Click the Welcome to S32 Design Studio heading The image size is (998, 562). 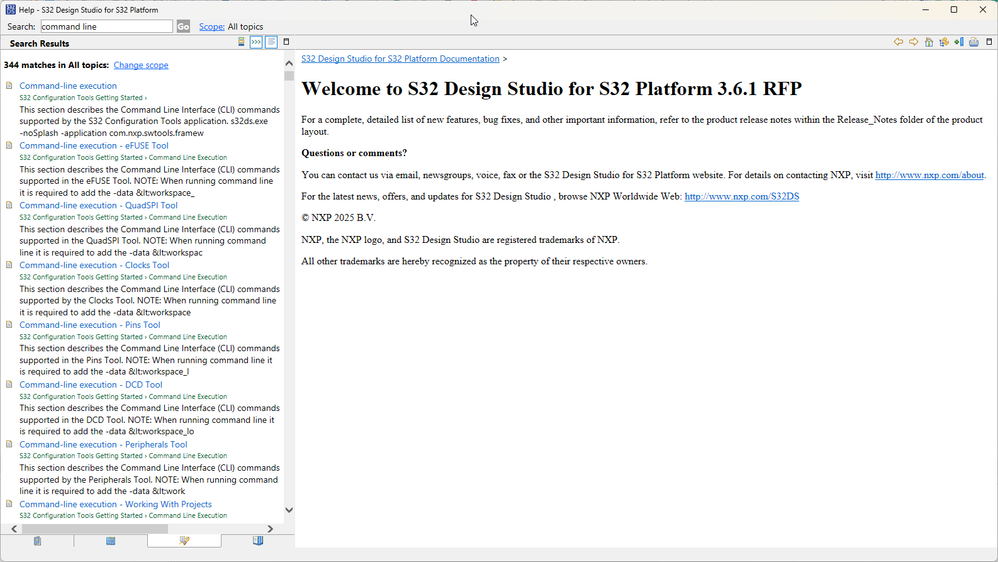[x=551, y=88]
